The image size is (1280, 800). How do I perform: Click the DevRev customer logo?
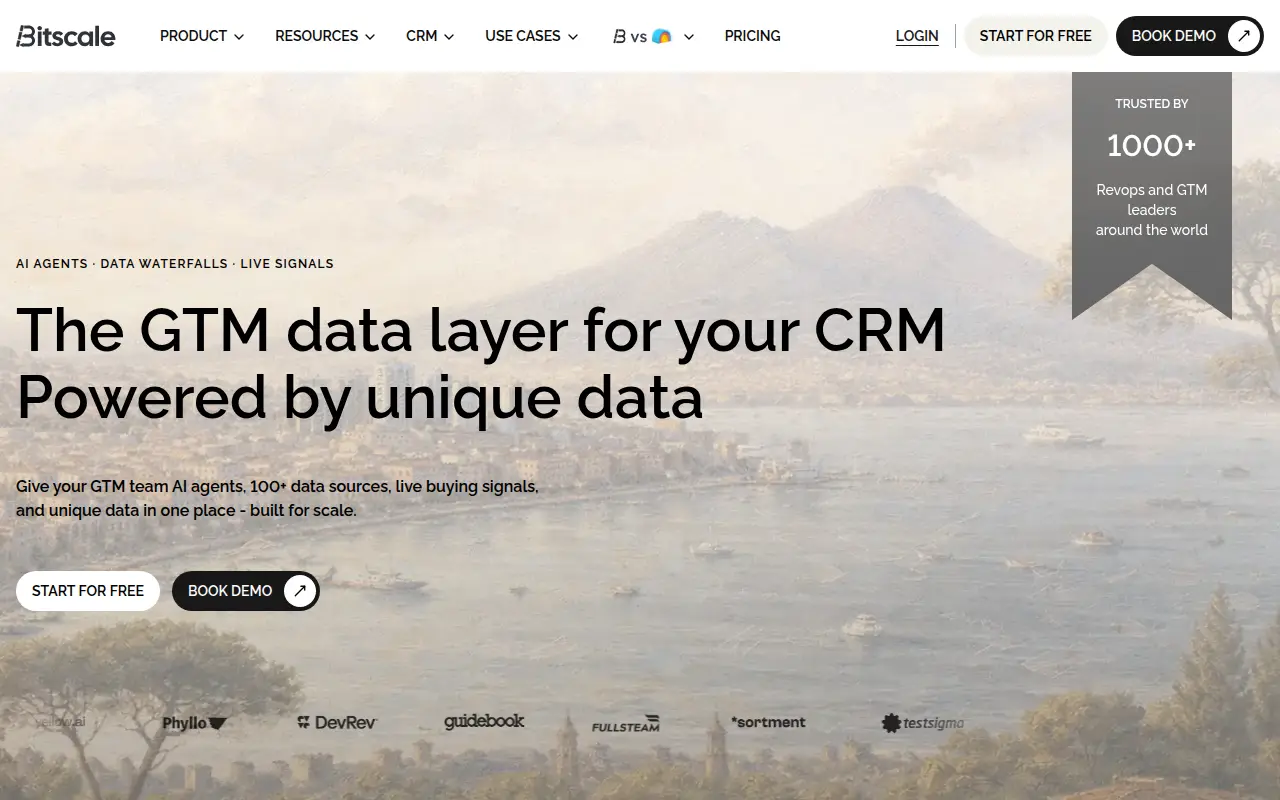[337, 722]
